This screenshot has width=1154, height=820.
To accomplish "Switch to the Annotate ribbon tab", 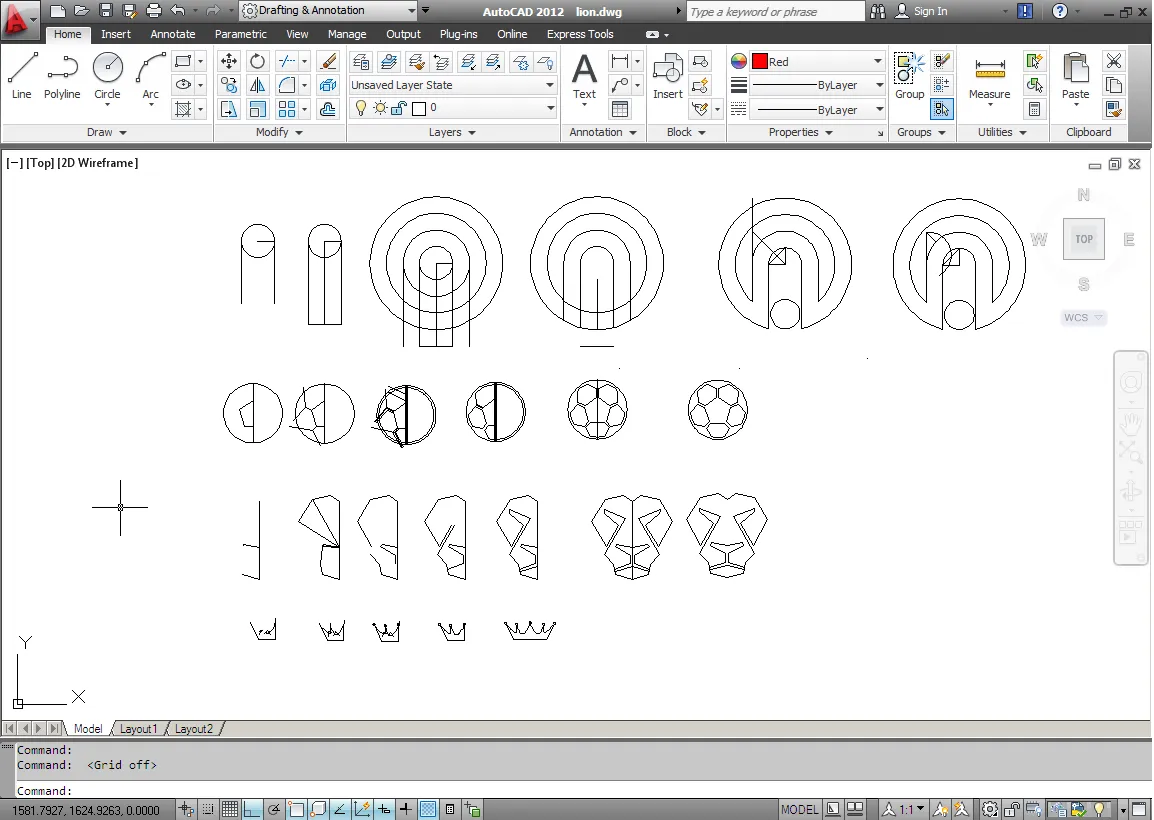I will click(x=173, y=34).
